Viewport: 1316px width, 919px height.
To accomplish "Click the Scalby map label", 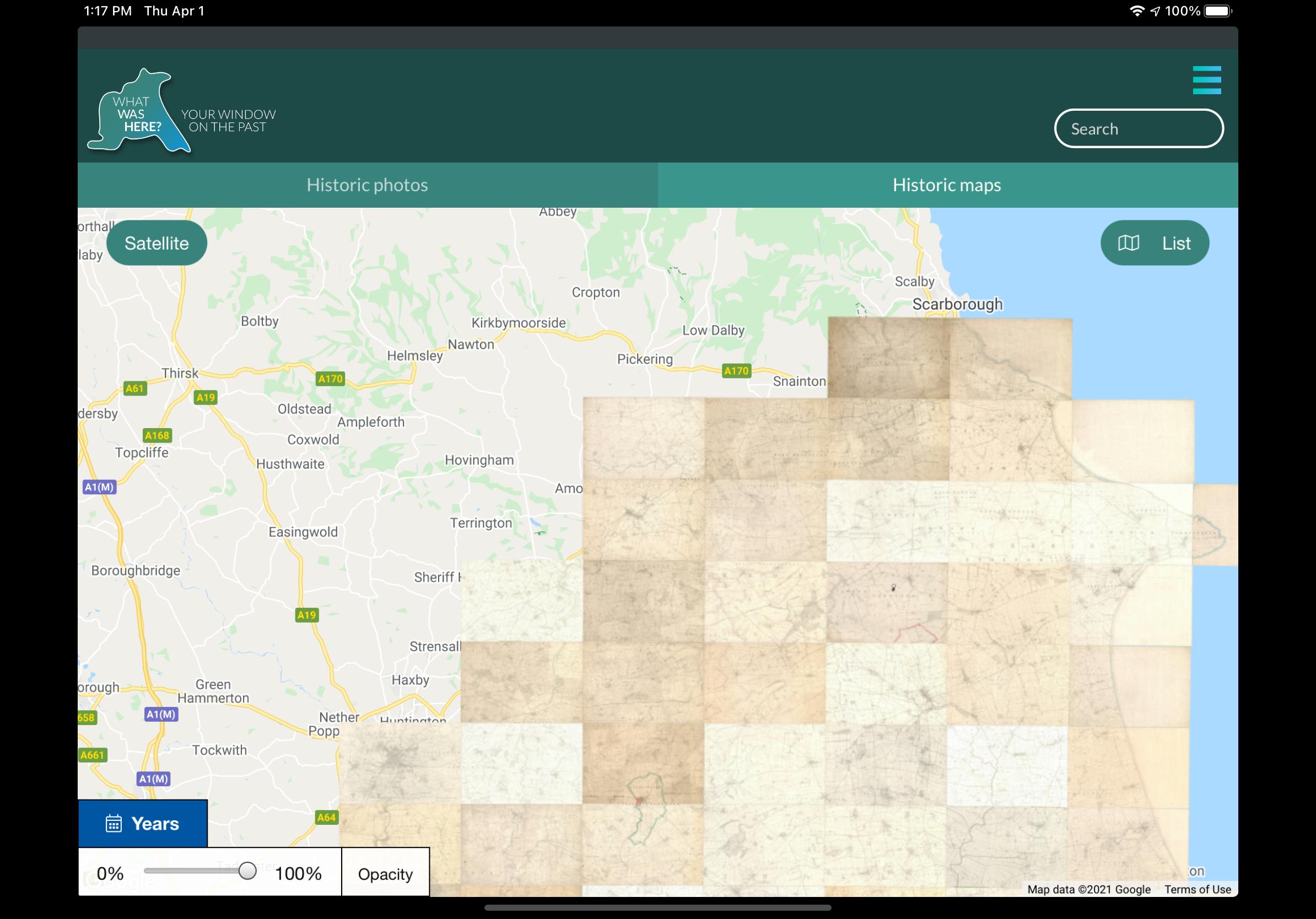I will (915, 282).
